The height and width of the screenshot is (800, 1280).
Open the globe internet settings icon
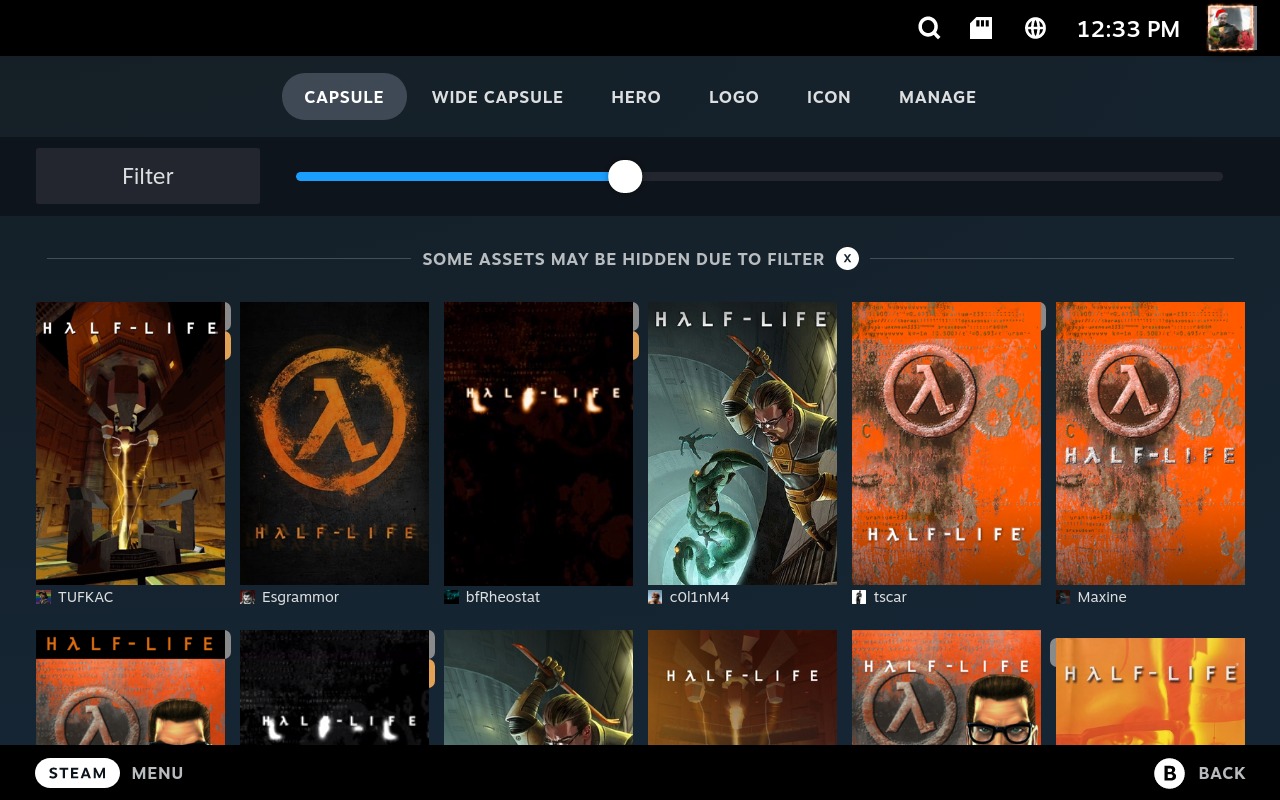pos(1035,28)
